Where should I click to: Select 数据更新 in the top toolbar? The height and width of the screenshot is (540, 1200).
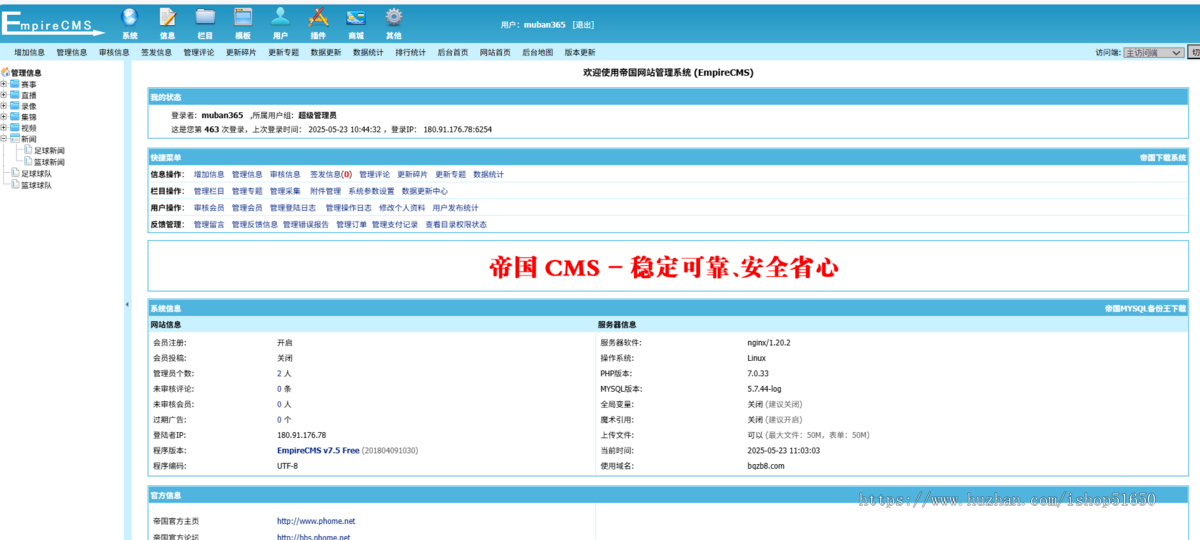tap(325, 52)
